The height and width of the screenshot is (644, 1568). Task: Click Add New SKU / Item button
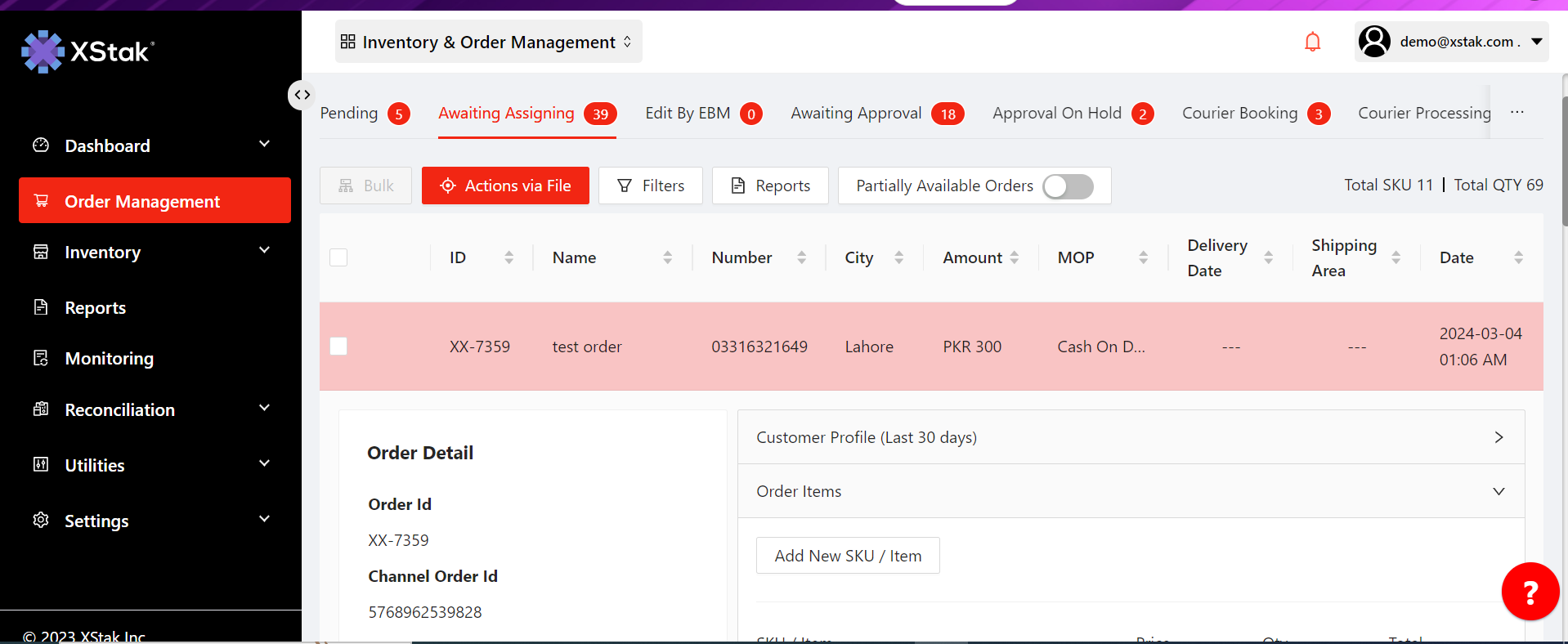[x=848, y=556]
